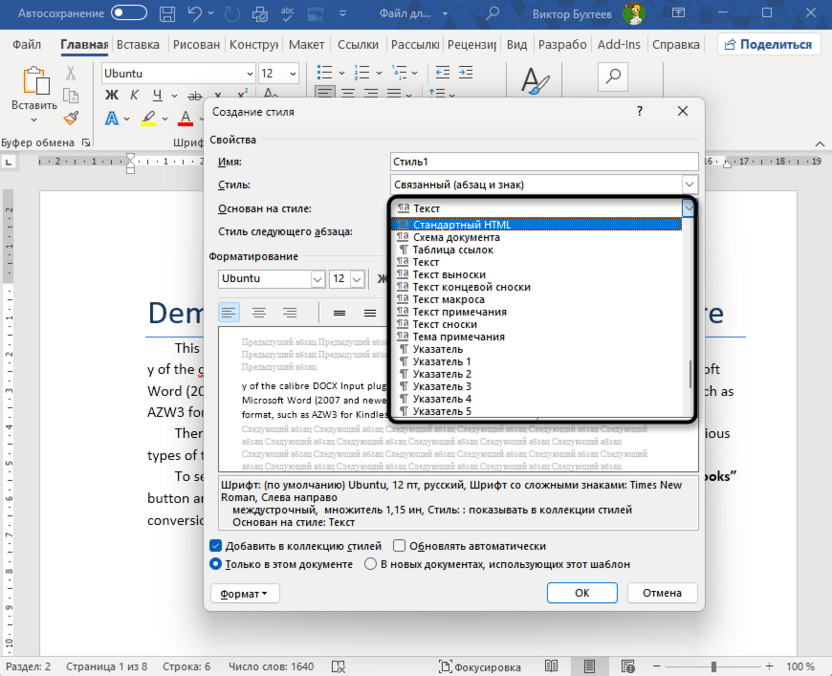Confirm the style with the OK button

click(581, 593)
